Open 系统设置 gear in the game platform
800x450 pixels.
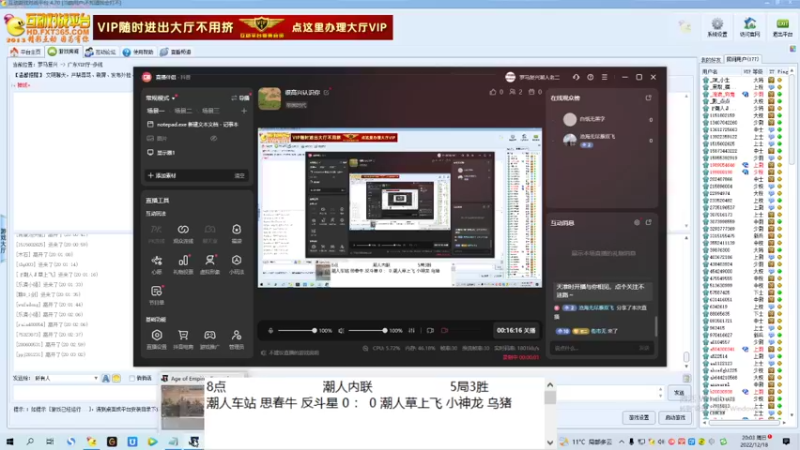[x=717, y=27]
